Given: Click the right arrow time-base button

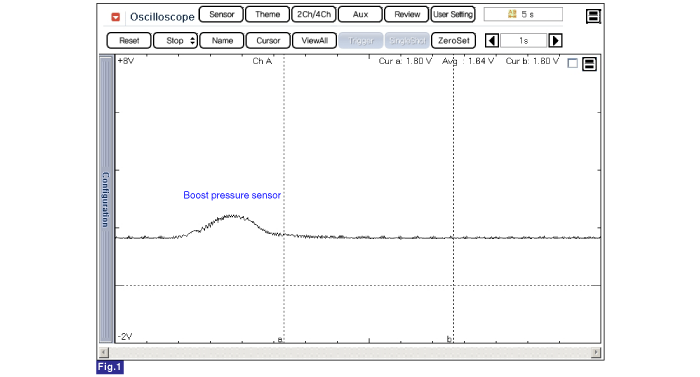Looking at the screenshot, I should point(555,41).
